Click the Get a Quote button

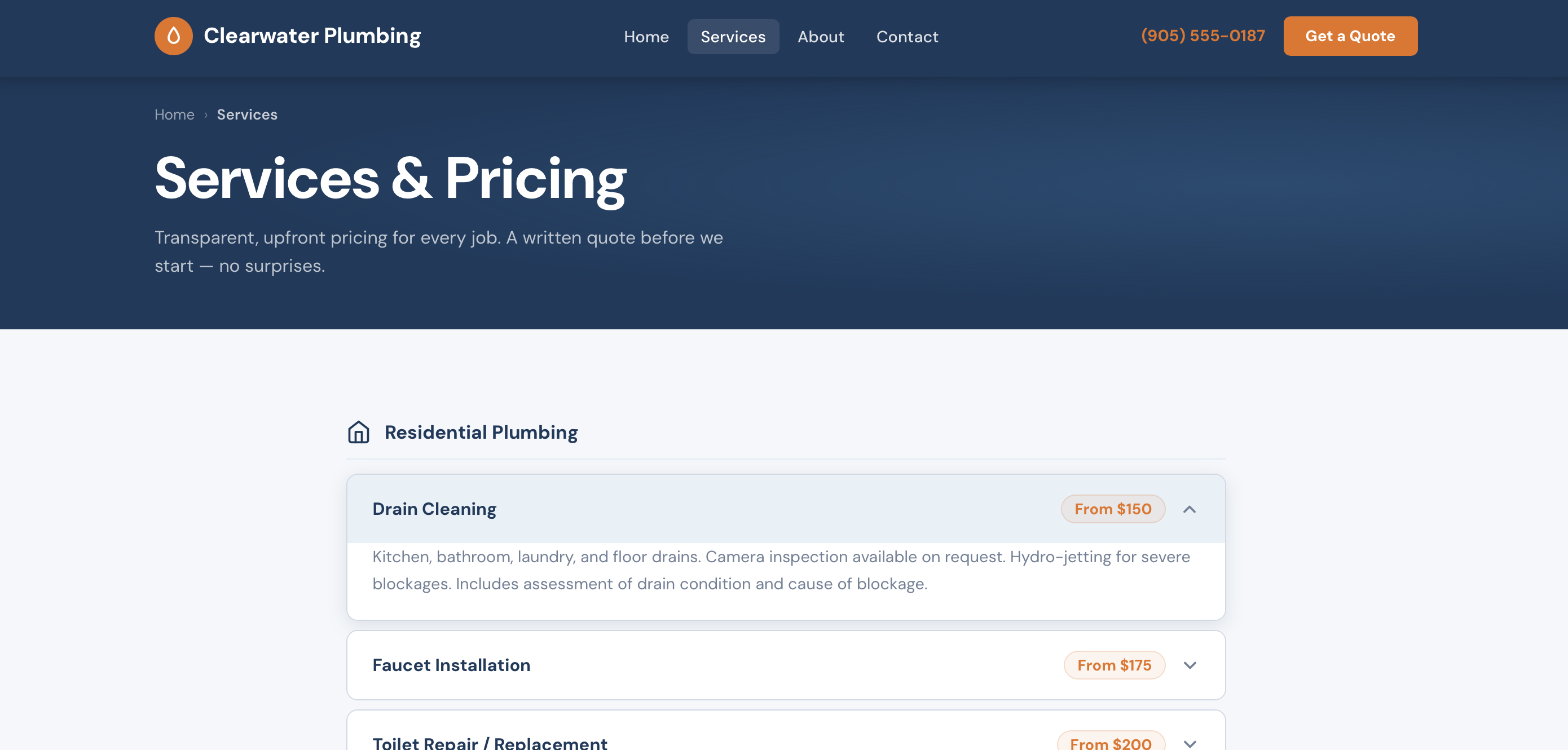click(x=1351, y=36)
